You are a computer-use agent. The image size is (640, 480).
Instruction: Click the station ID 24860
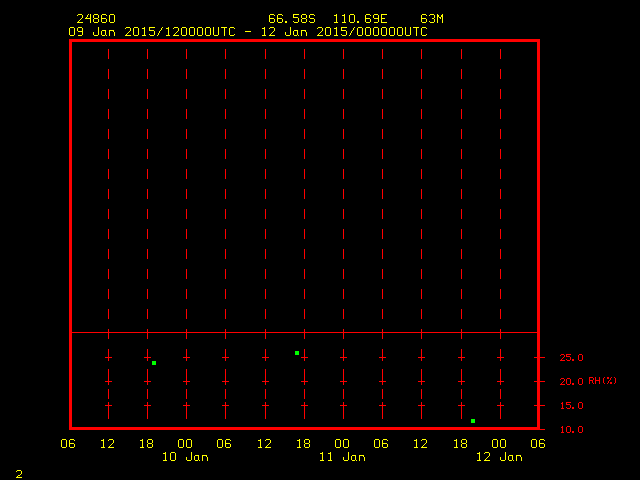click(96, 19)
